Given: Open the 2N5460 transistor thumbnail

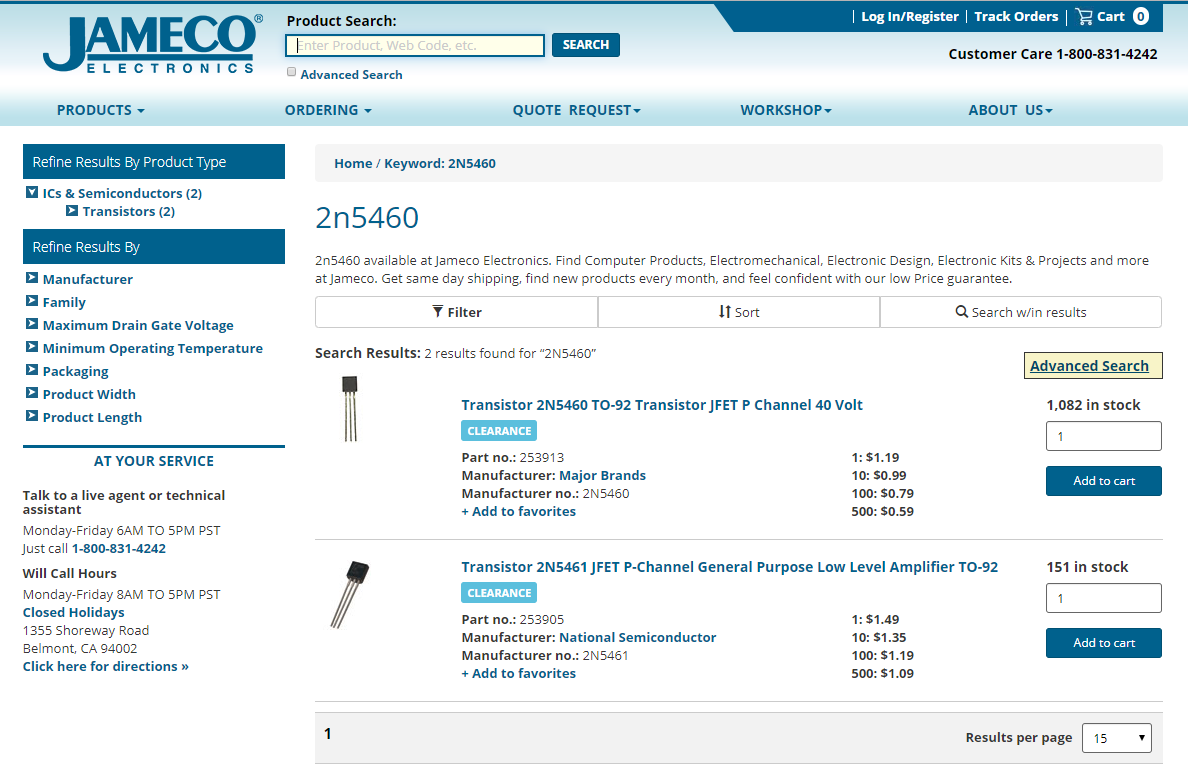Looking at the screenshot, I should pyautogui.click(x=349, y=409).
